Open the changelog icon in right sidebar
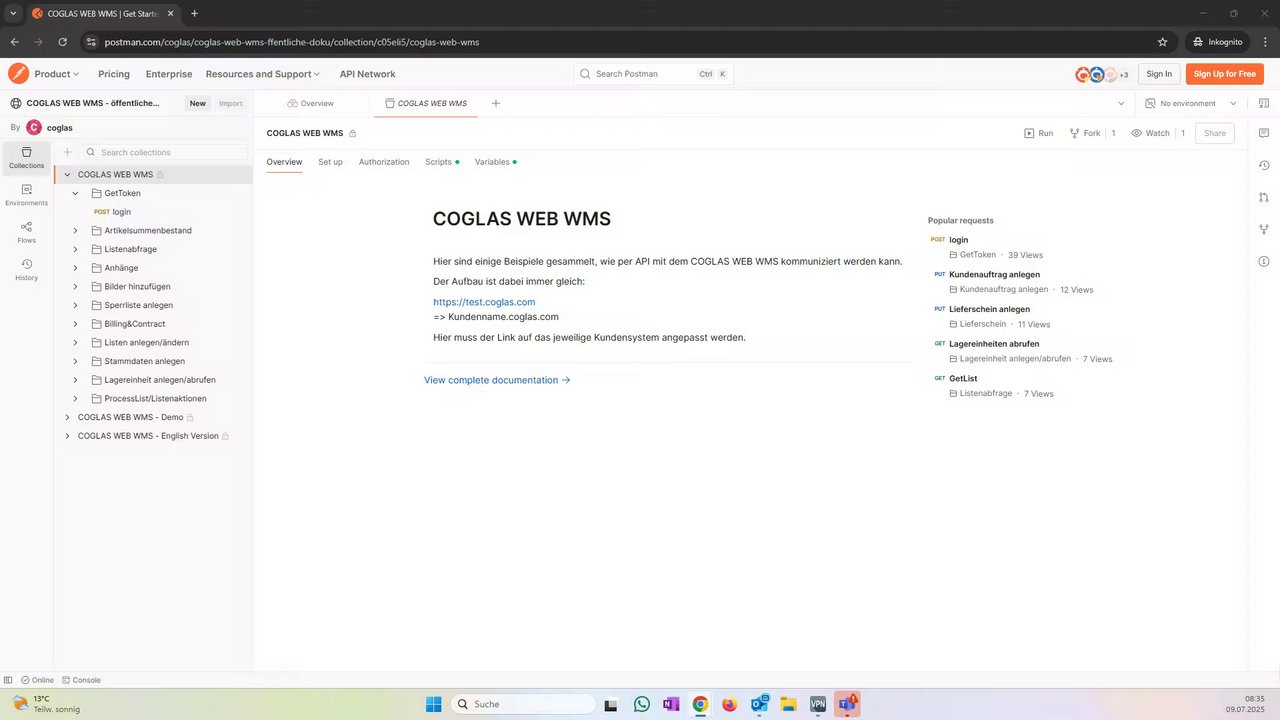Screen dimensions: 1280x720 (x=1264, y=165)
